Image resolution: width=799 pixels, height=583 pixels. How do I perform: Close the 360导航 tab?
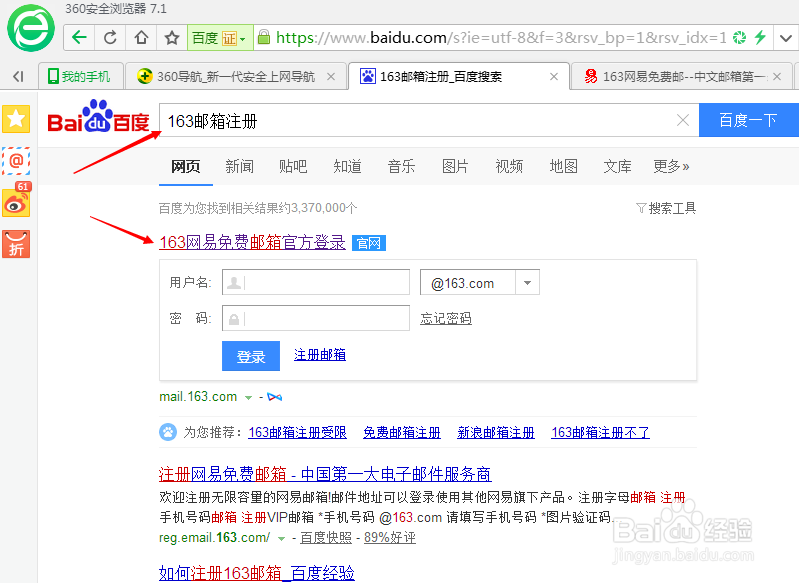coord(331,76)
